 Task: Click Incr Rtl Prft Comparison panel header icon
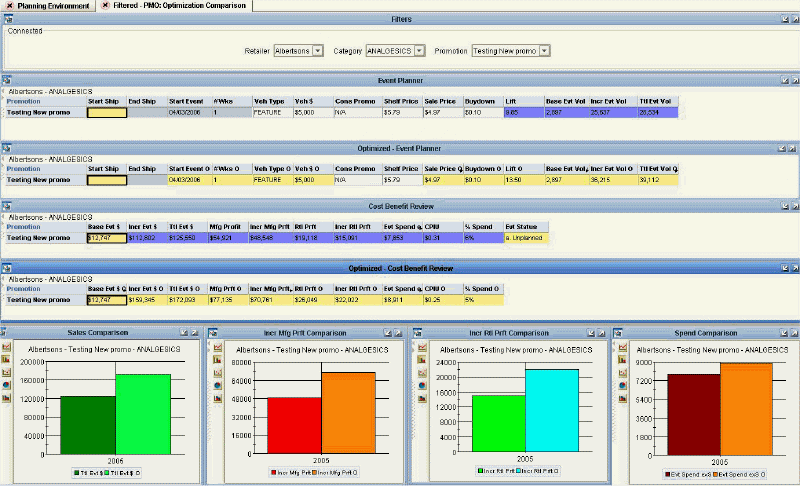[x=417, y=332]
